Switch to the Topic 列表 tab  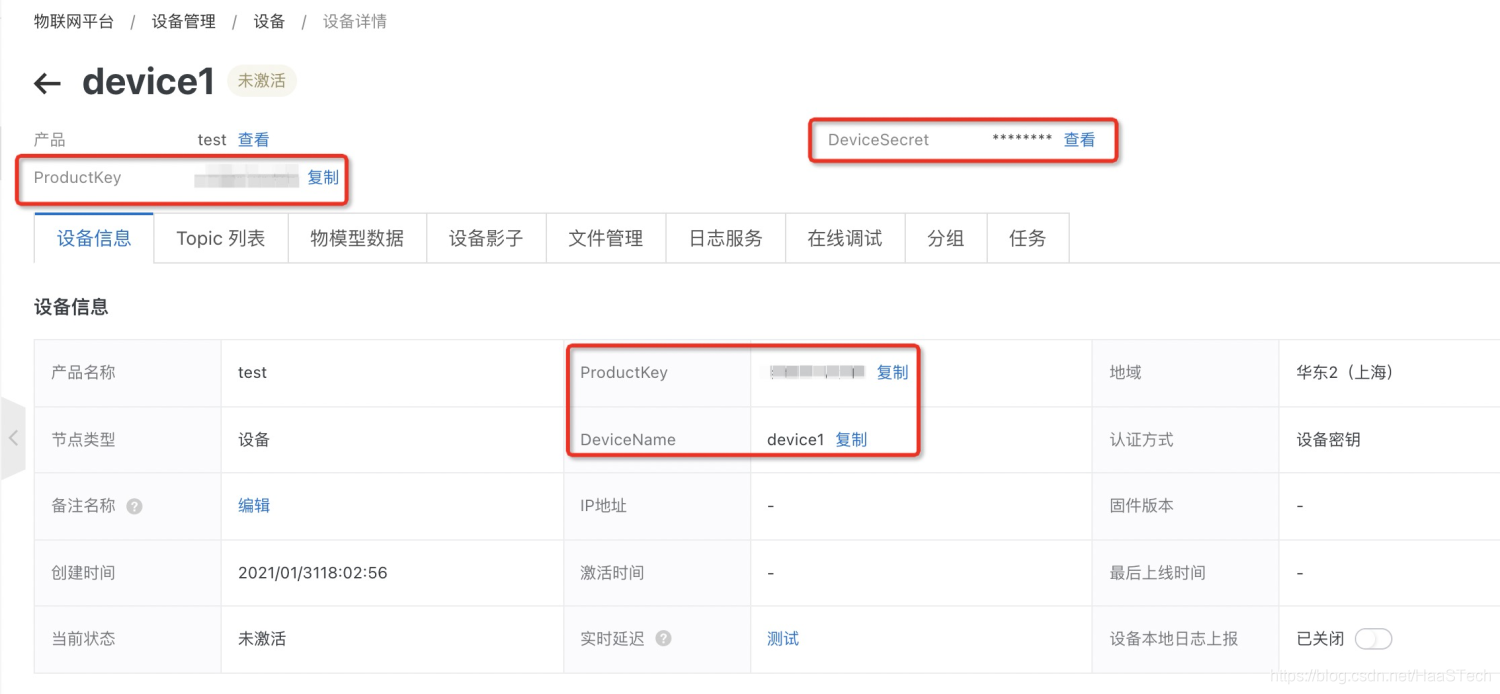click(220, 238)
